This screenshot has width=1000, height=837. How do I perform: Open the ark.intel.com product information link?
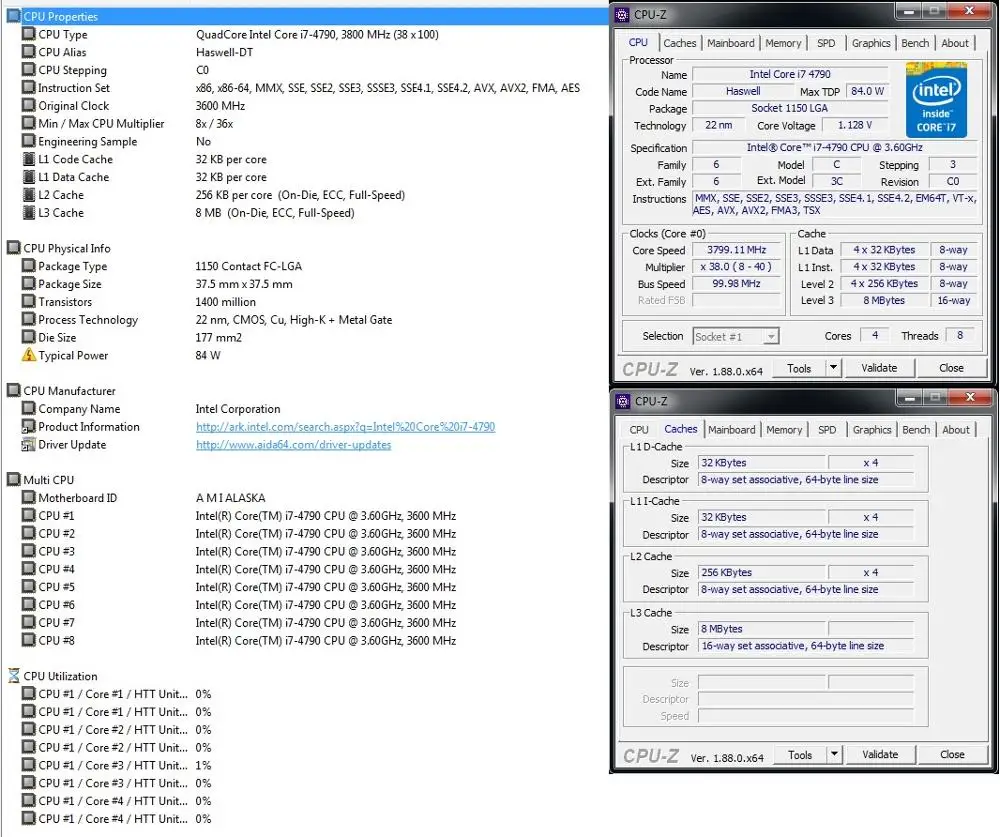[346, 427]
